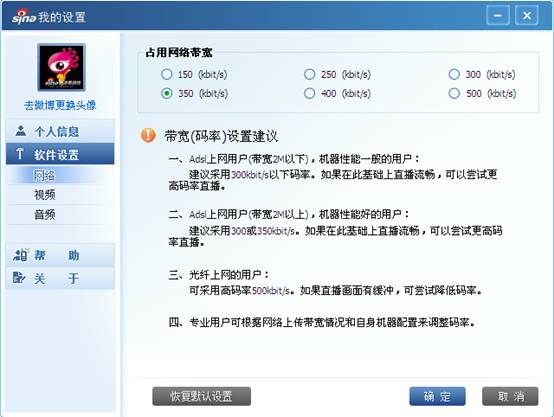This screenshot has height=417, width=554.
Task: Choose the 400 kbit/s radio button
Action: tap(310, 93)
